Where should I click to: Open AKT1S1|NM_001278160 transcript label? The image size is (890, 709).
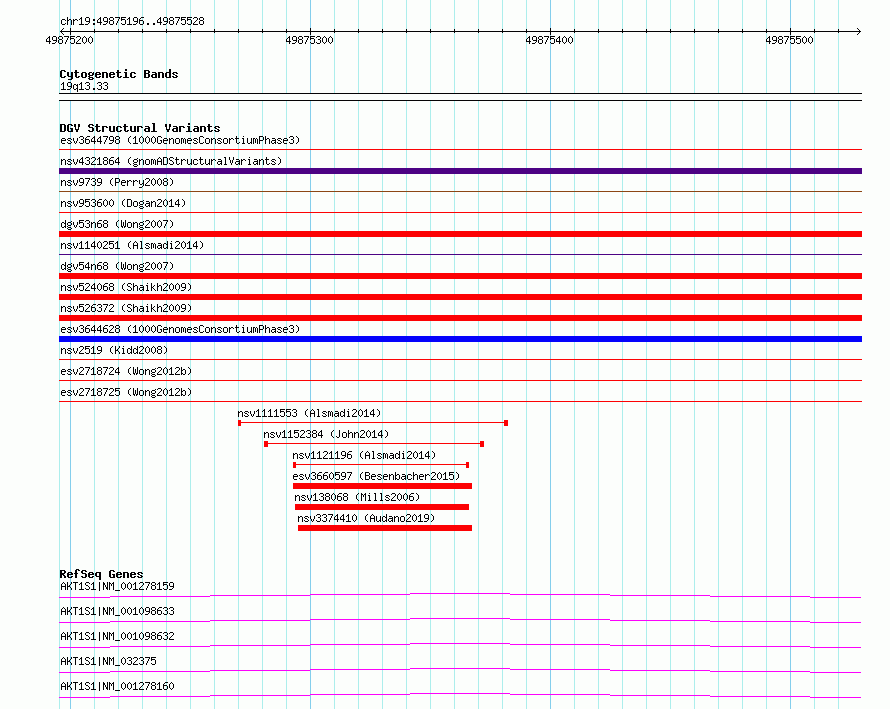(x=117, y=686)
